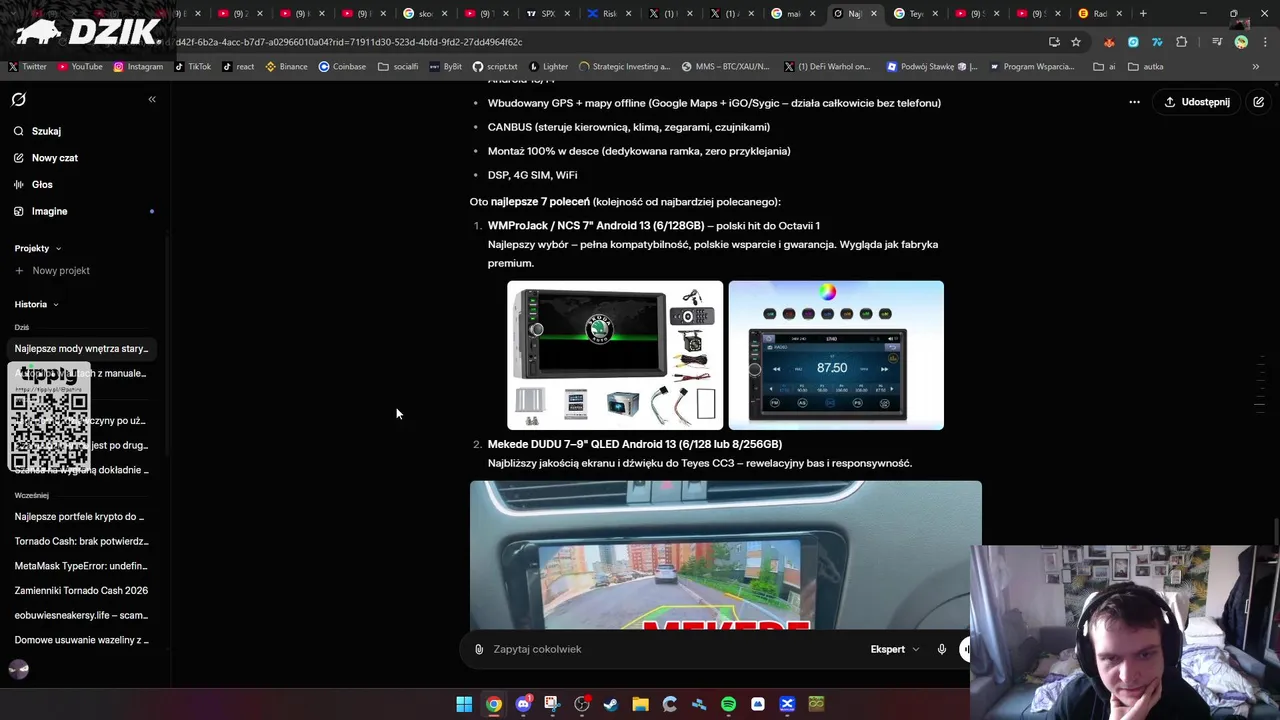Open the Snipping Tool from the taskbar
The image size is (1280, 720).
(x=552, y=704)
